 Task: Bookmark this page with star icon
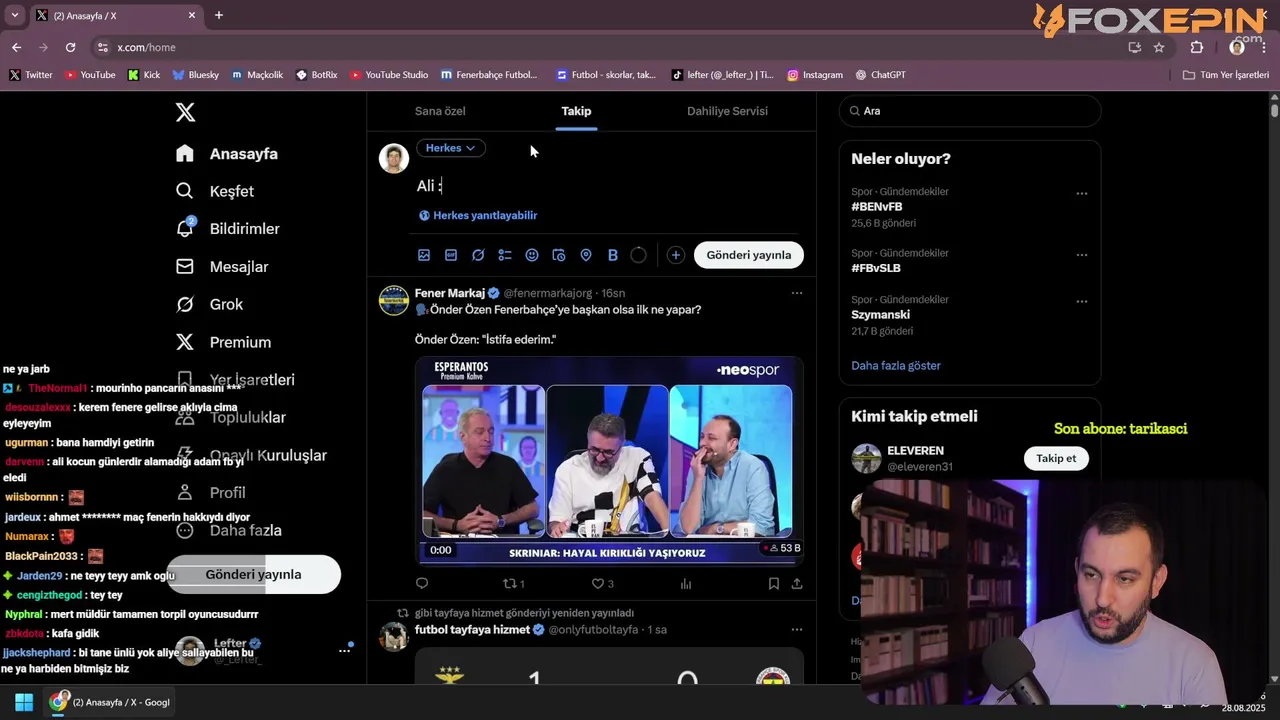click(x=1159, y=47)
